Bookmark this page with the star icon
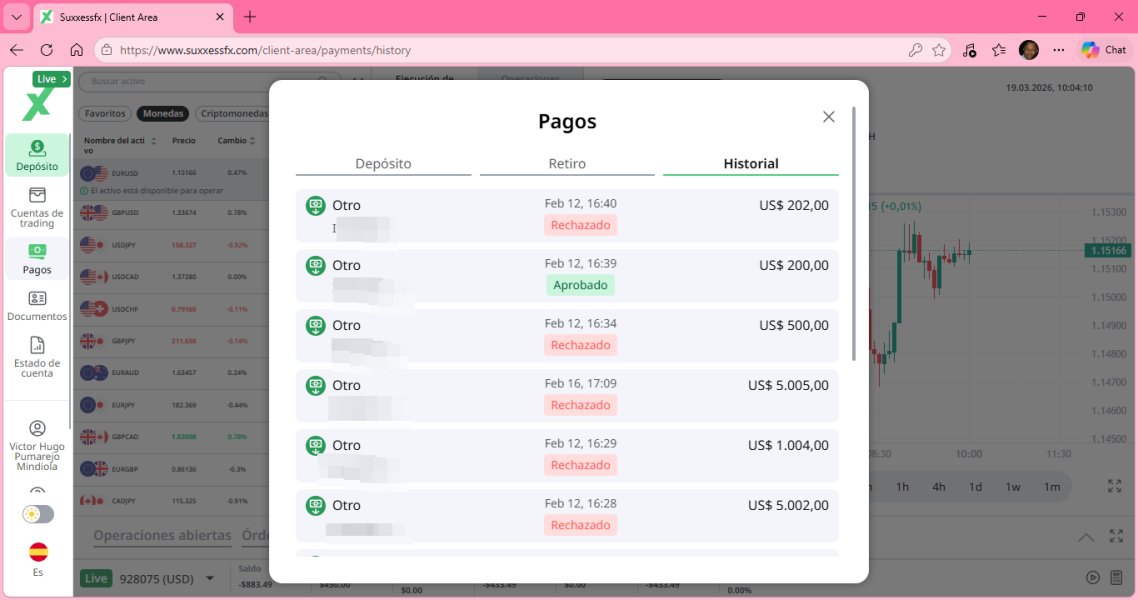The height and width of the screenshot is (600, 1138). (938, 50)
